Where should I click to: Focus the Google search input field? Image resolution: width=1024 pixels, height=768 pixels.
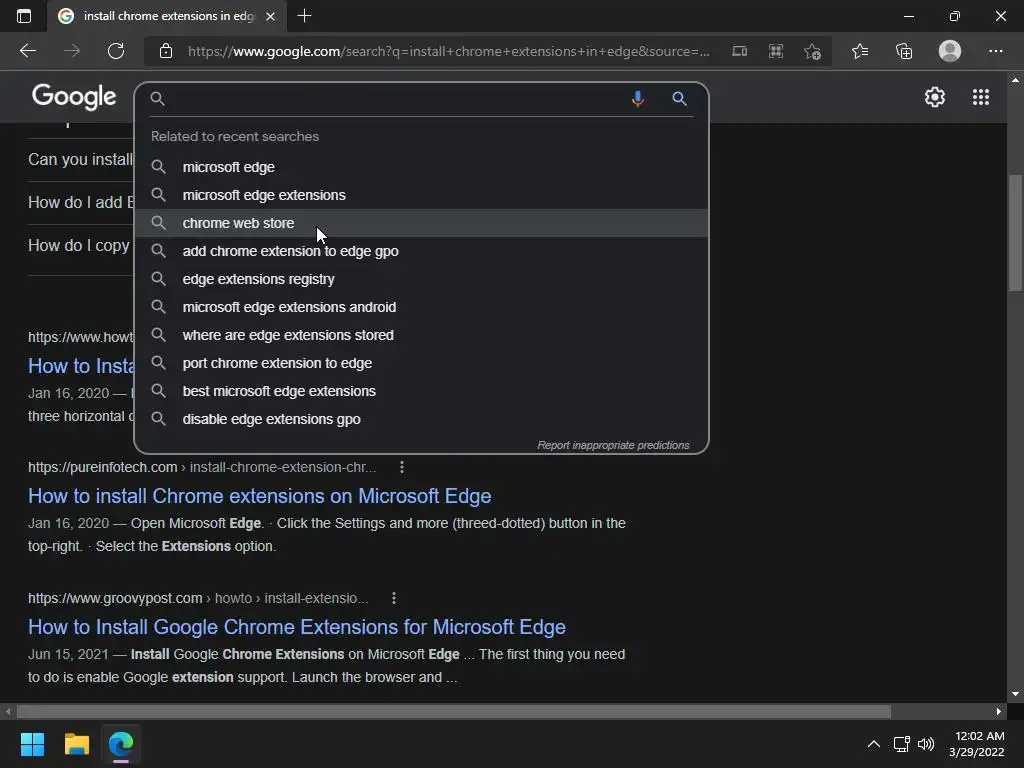[x=395, y=99]
